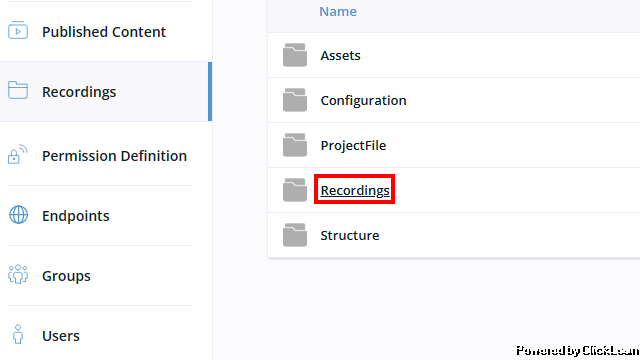Click the Permission Definition lock icon
The width and height of the screenshot is (640, 360).
(18, 154)
